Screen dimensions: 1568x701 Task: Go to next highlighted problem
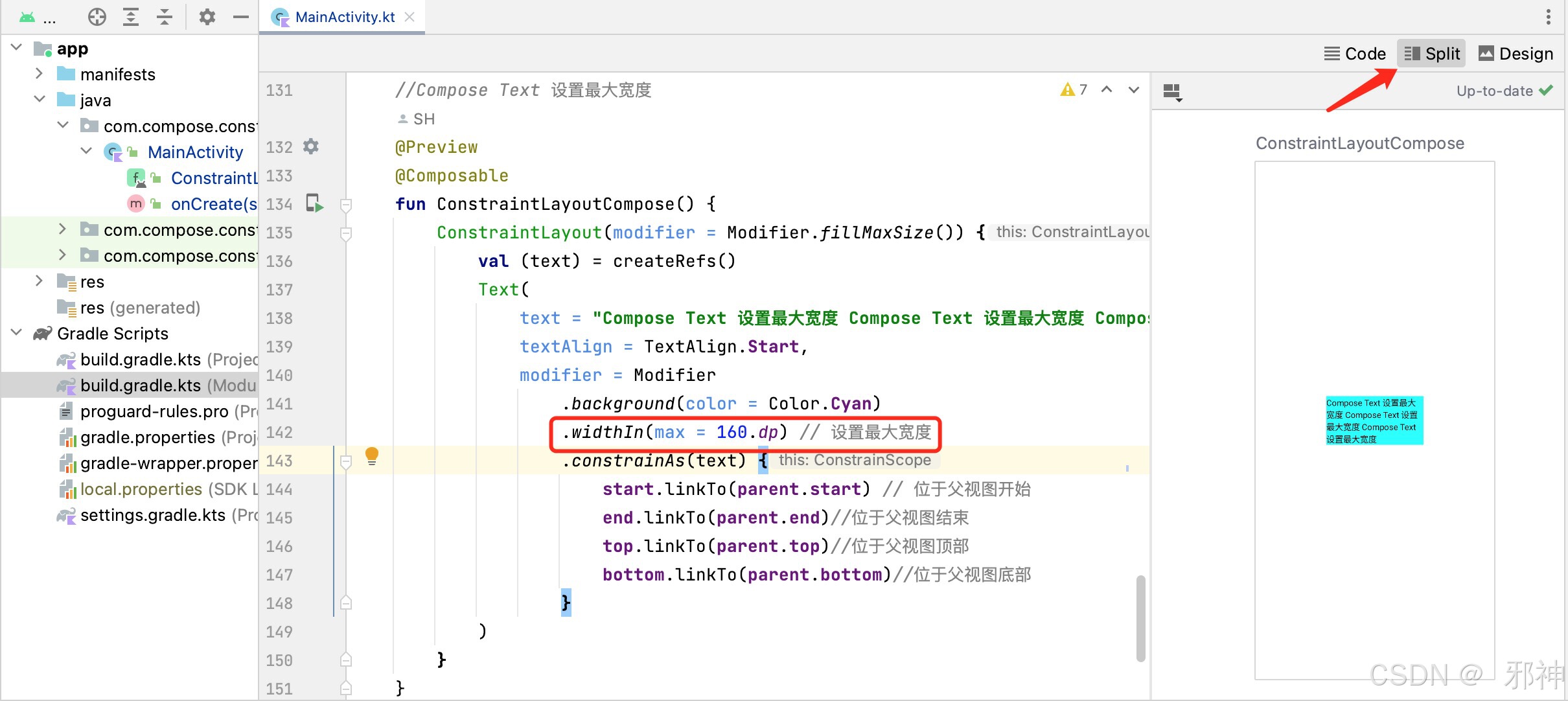(1134, 89)
